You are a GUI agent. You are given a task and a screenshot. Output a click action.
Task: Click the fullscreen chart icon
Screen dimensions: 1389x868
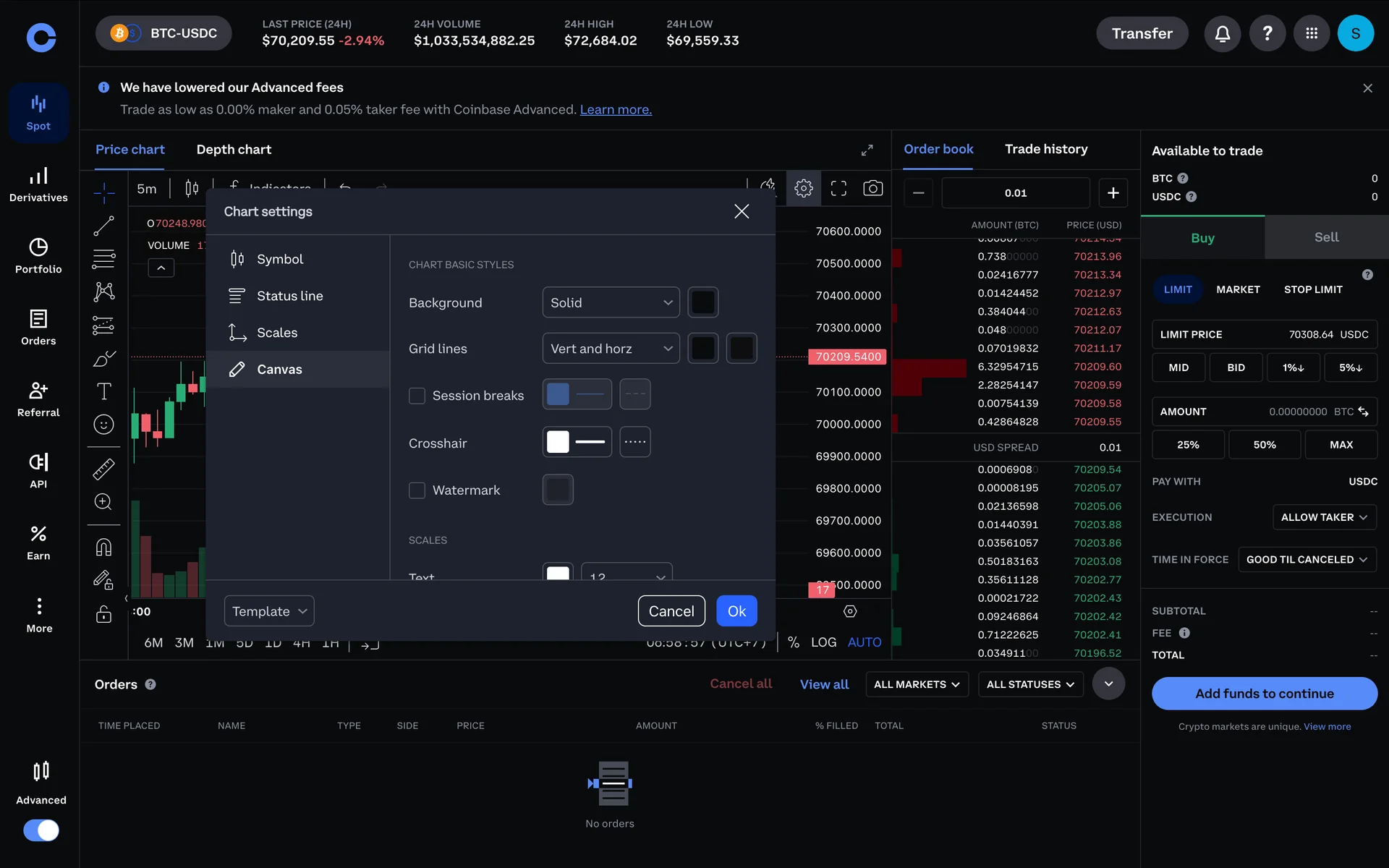pyautogui.click(x=838, y=189)
